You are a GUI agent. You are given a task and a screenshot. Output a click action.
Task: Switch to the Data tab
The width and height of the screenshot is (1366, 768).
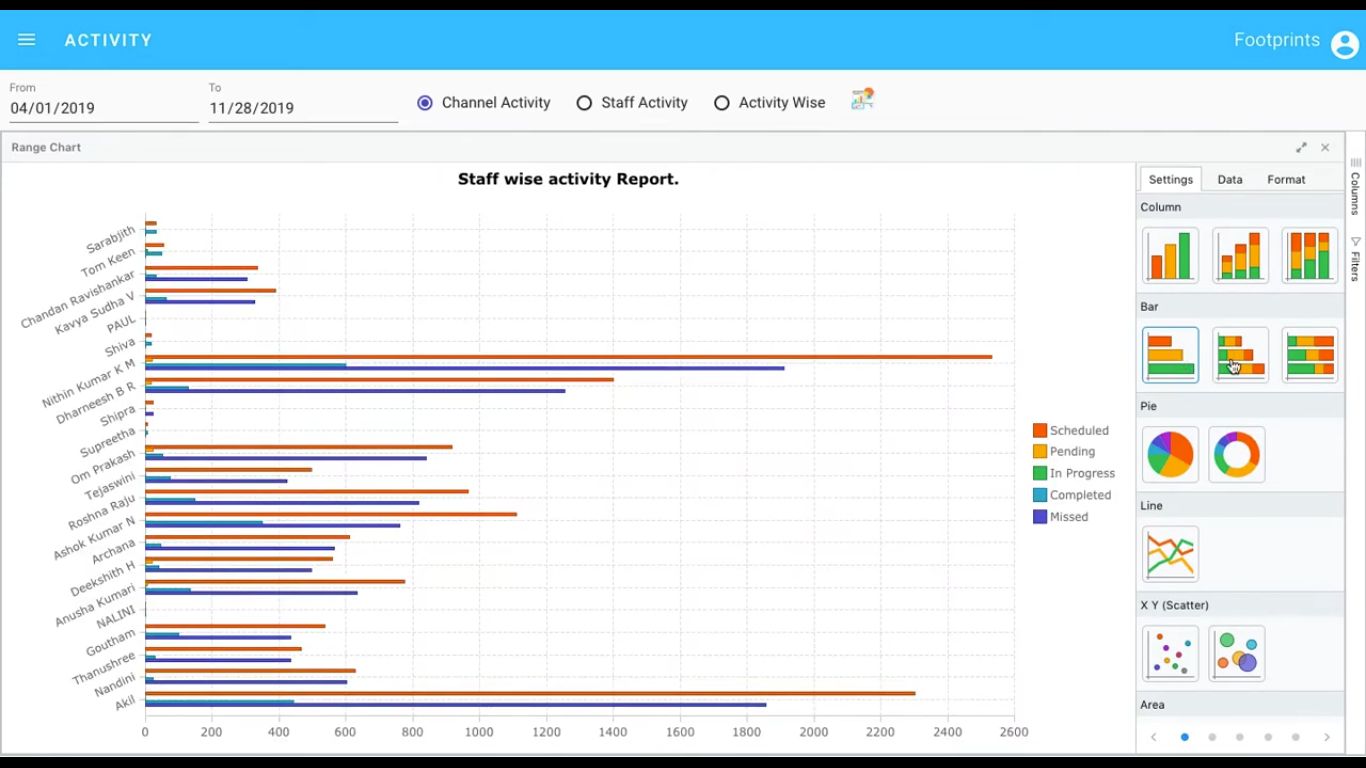(x=1230, y=180)
